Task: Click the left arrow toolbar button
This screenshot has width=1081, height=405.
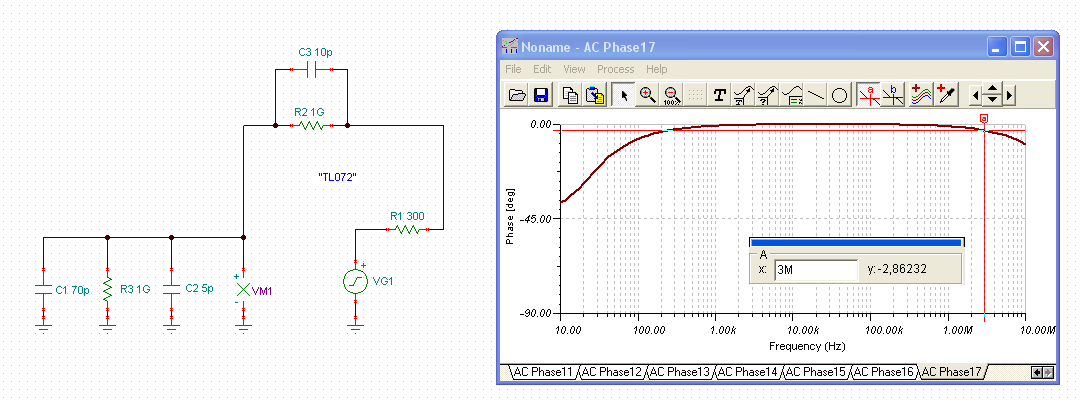Action: 975,95
